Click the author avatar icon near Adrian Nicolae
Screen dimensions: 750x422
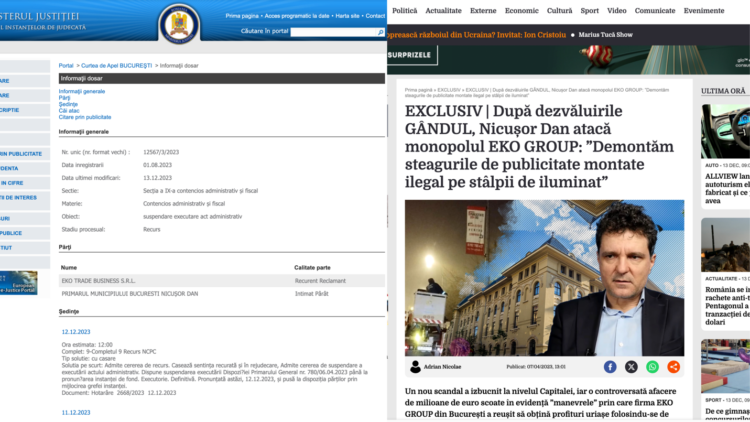click(415, 366)
